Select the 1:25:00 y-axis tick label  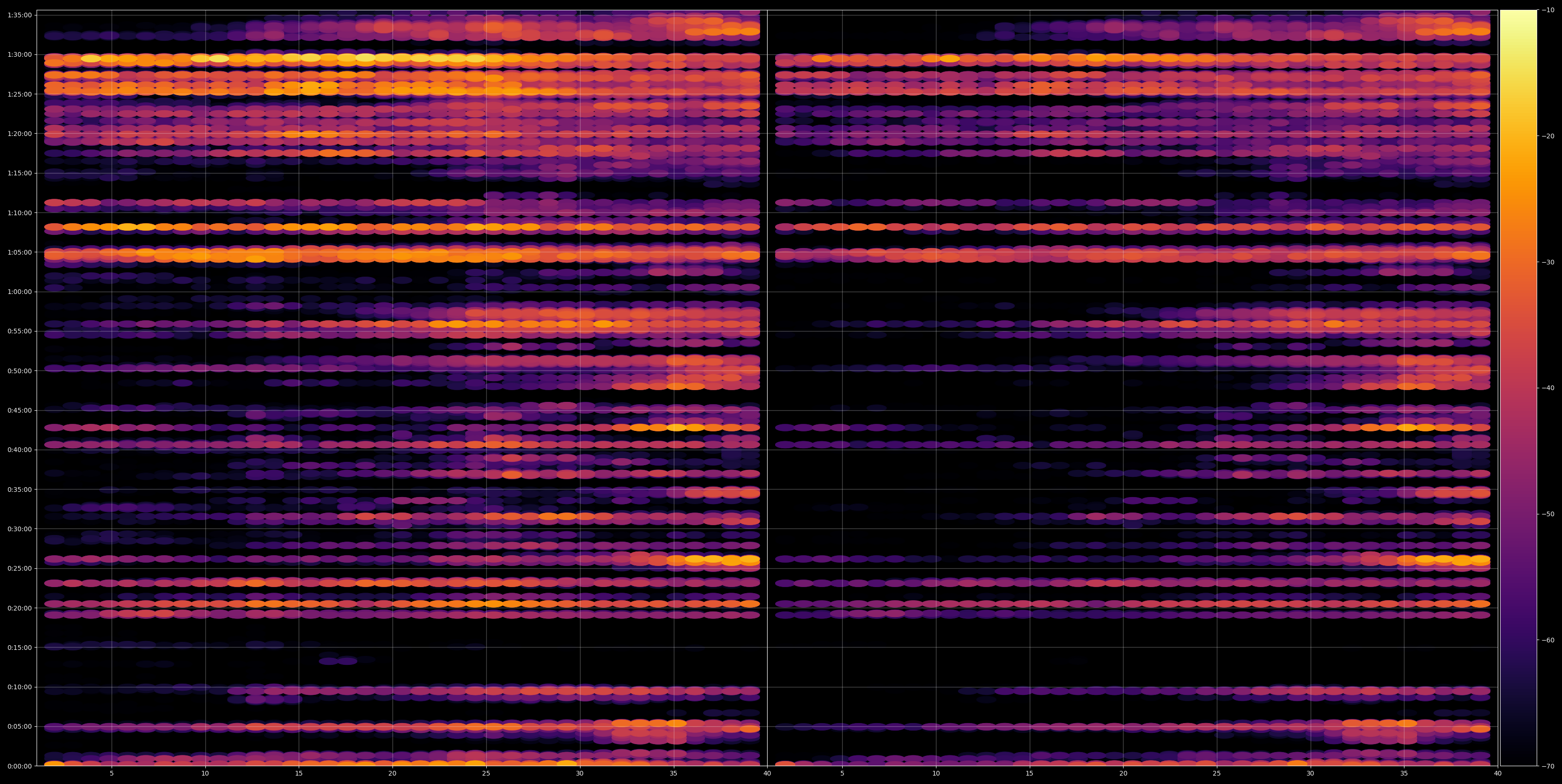coord(19,94)
